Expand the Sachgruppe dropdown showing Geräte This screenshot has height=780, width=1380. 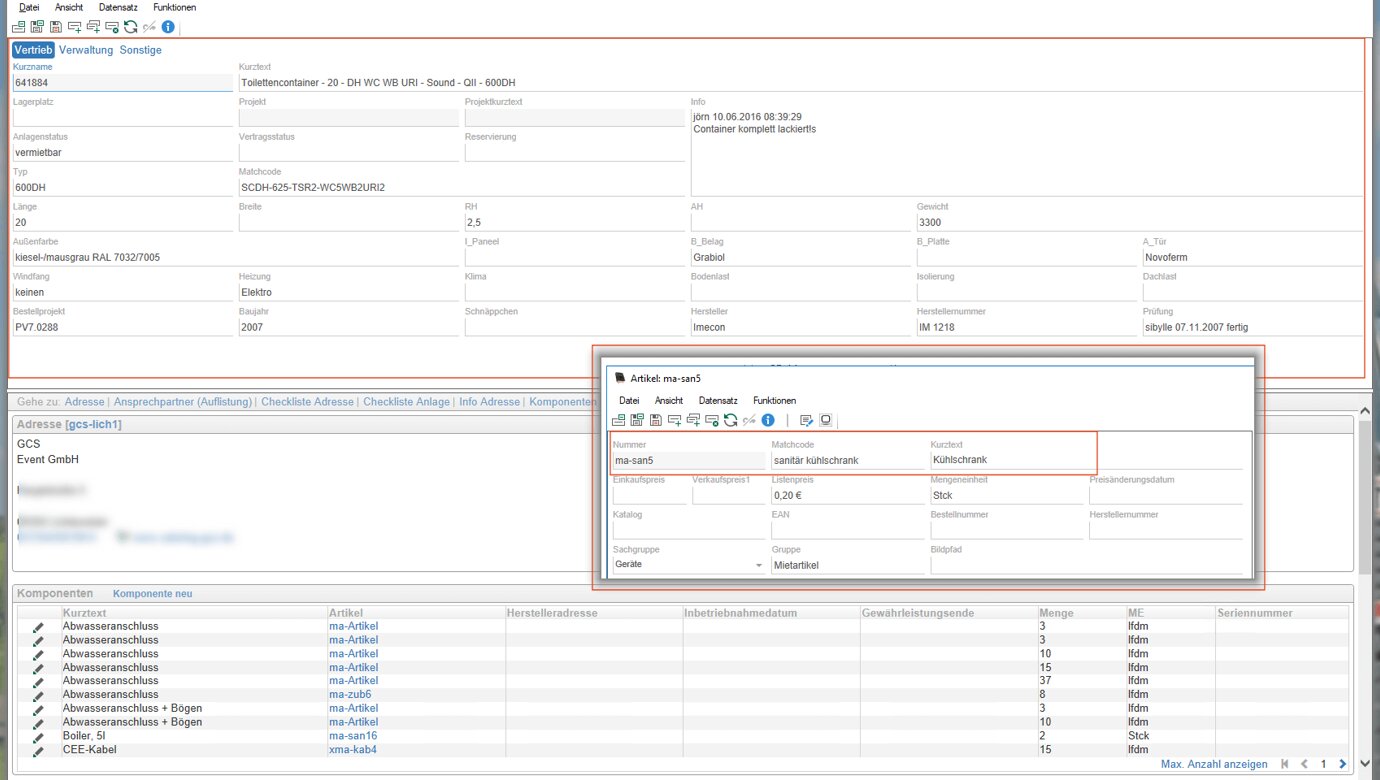(x=758, y=565)
